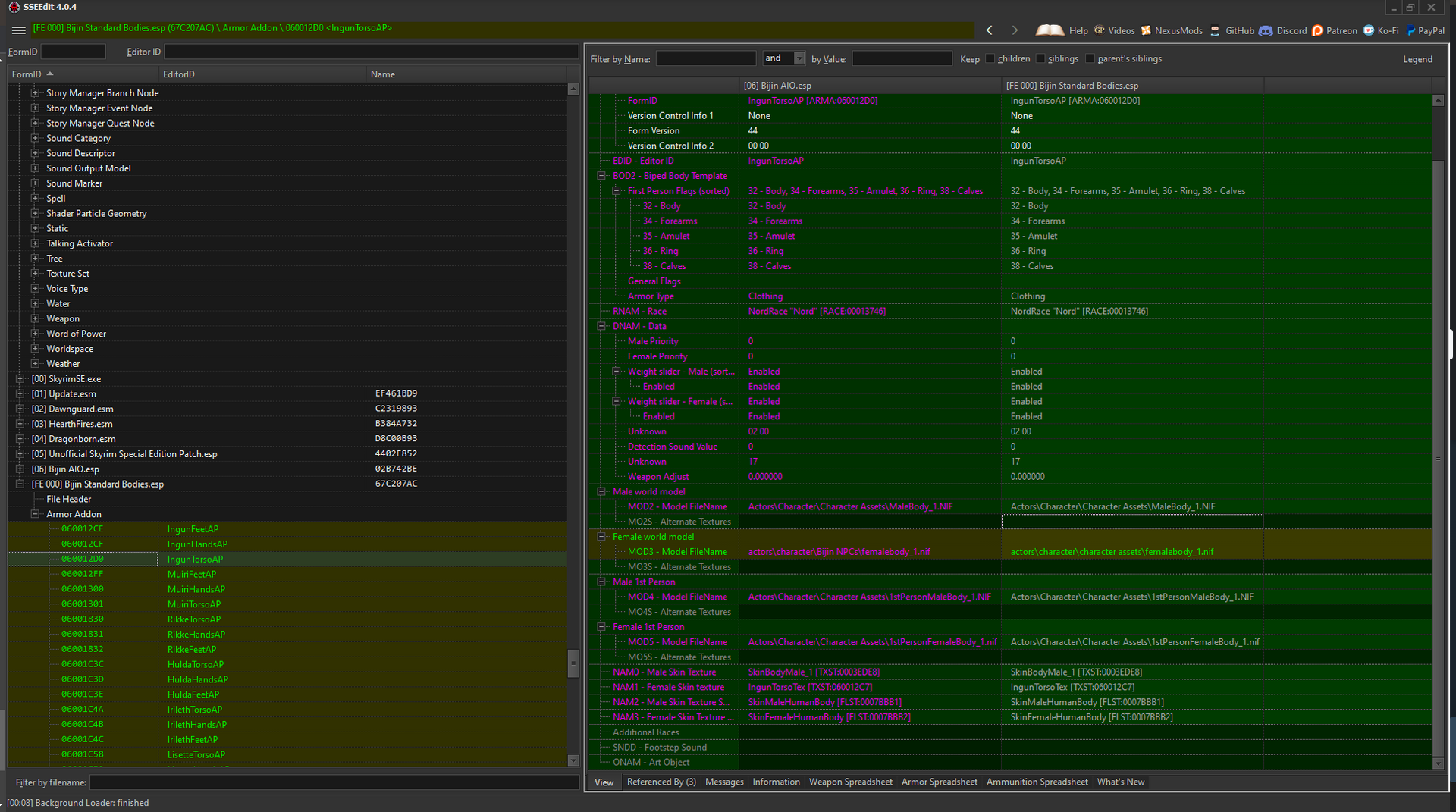
Task: Open the hamburger main menu icon
Action: (19, 30)
